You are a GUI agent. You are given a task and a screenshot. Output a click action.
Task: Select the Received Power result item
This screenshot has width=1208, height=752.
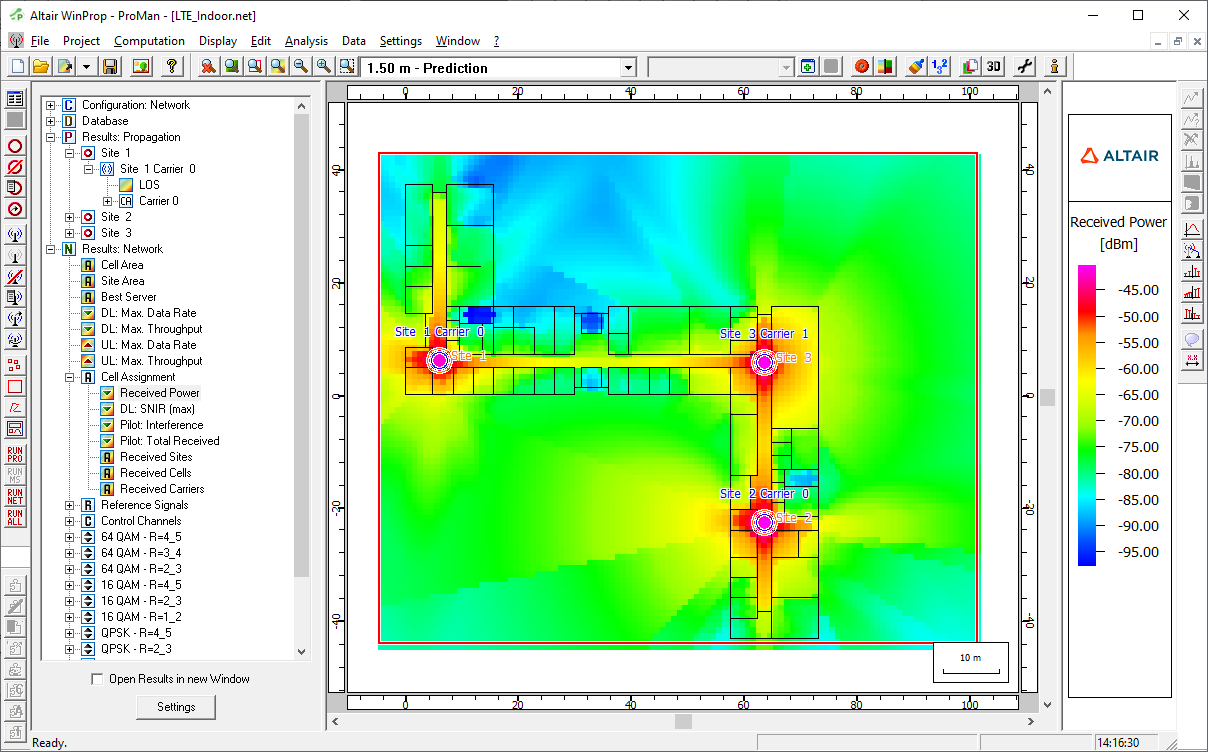pos(159,393)
